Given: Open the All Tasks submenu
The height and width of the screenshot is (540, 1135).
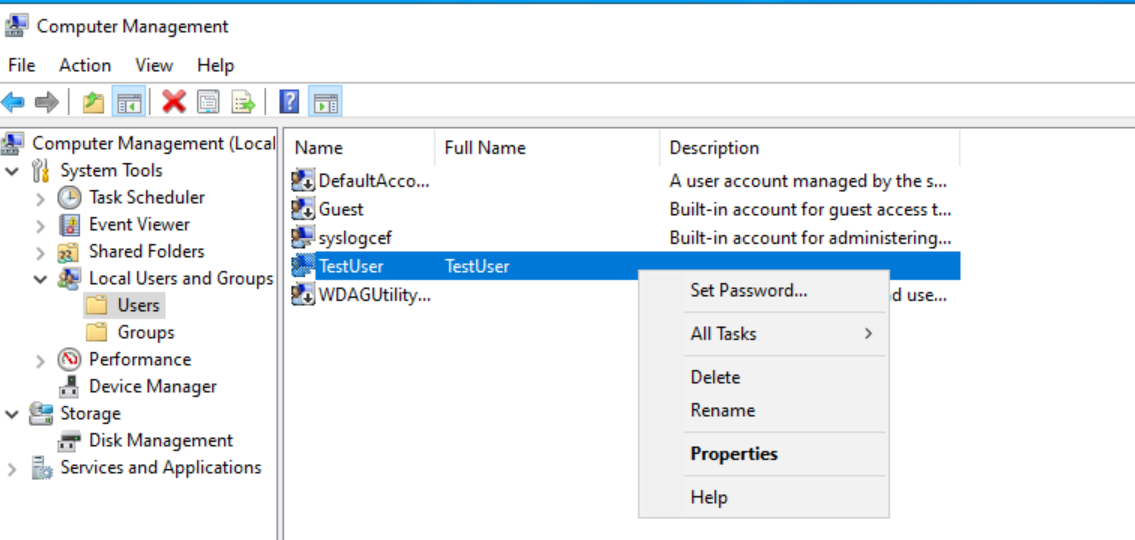Looking at the screenshot, I should point(723,334).
